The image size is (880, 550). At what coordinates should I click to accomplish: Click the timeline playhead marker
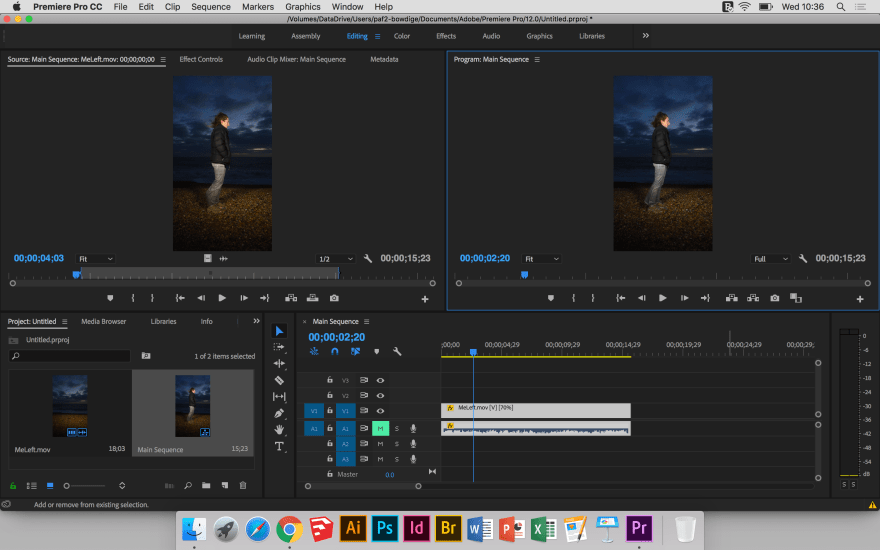(473, 352)
